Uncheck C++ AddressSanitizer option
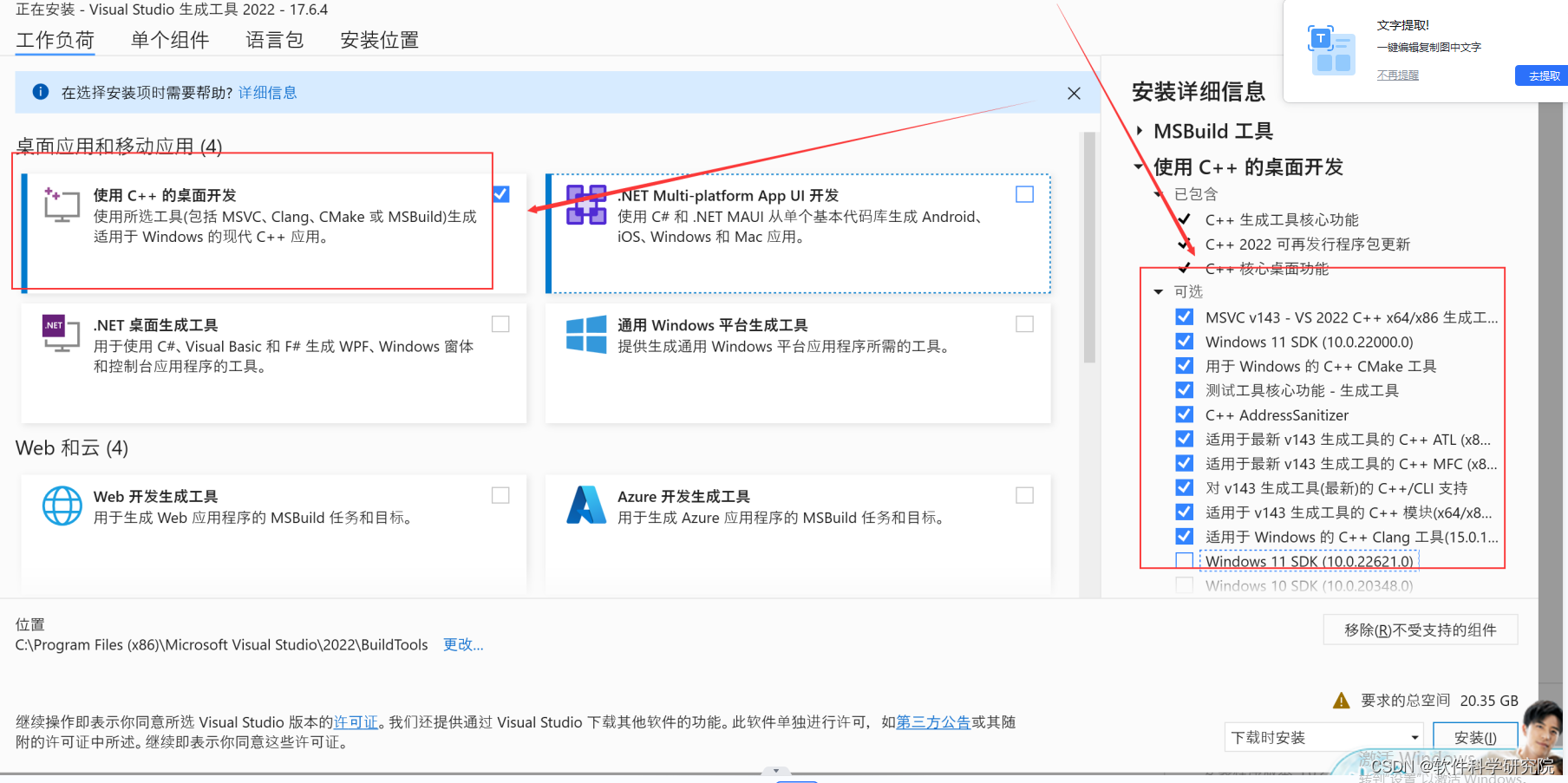 [x=1184, y=414]
